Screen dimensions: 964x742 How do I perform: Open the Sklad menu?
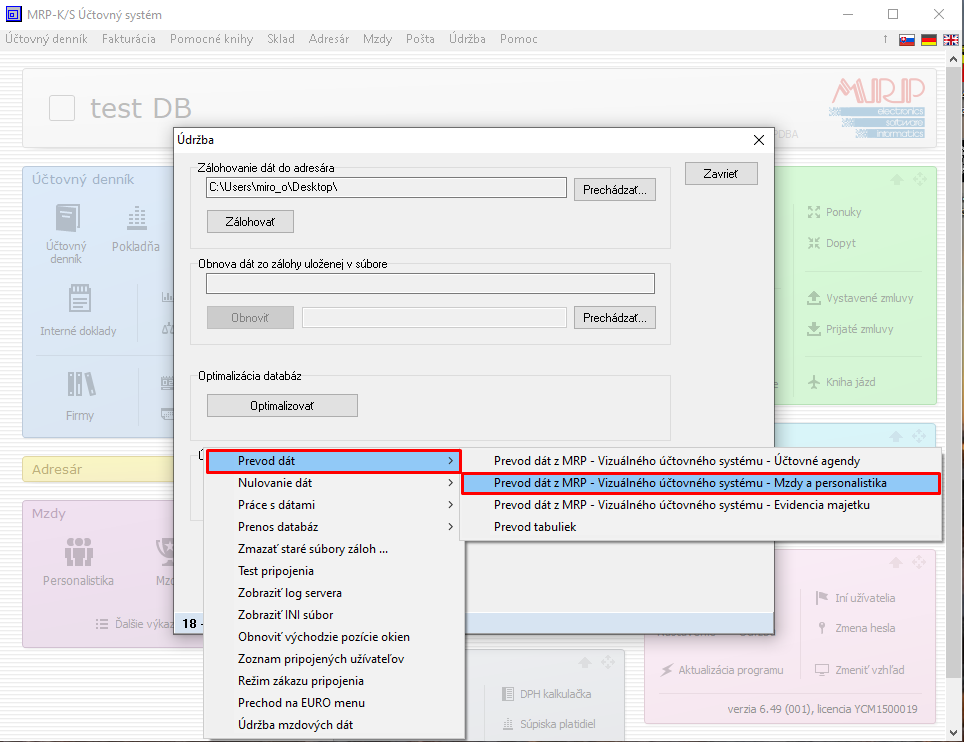click(281, 39)
